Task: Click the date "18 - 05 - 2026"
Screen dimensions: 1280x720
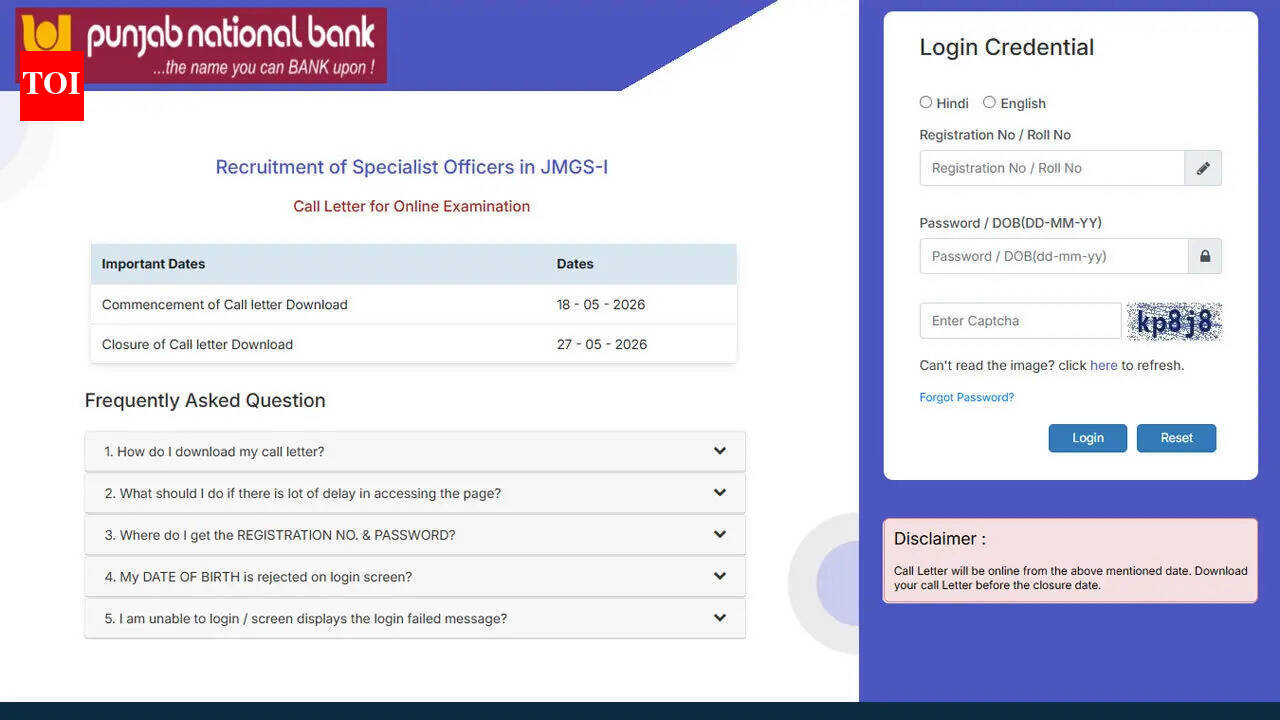Action: [602, 304]
